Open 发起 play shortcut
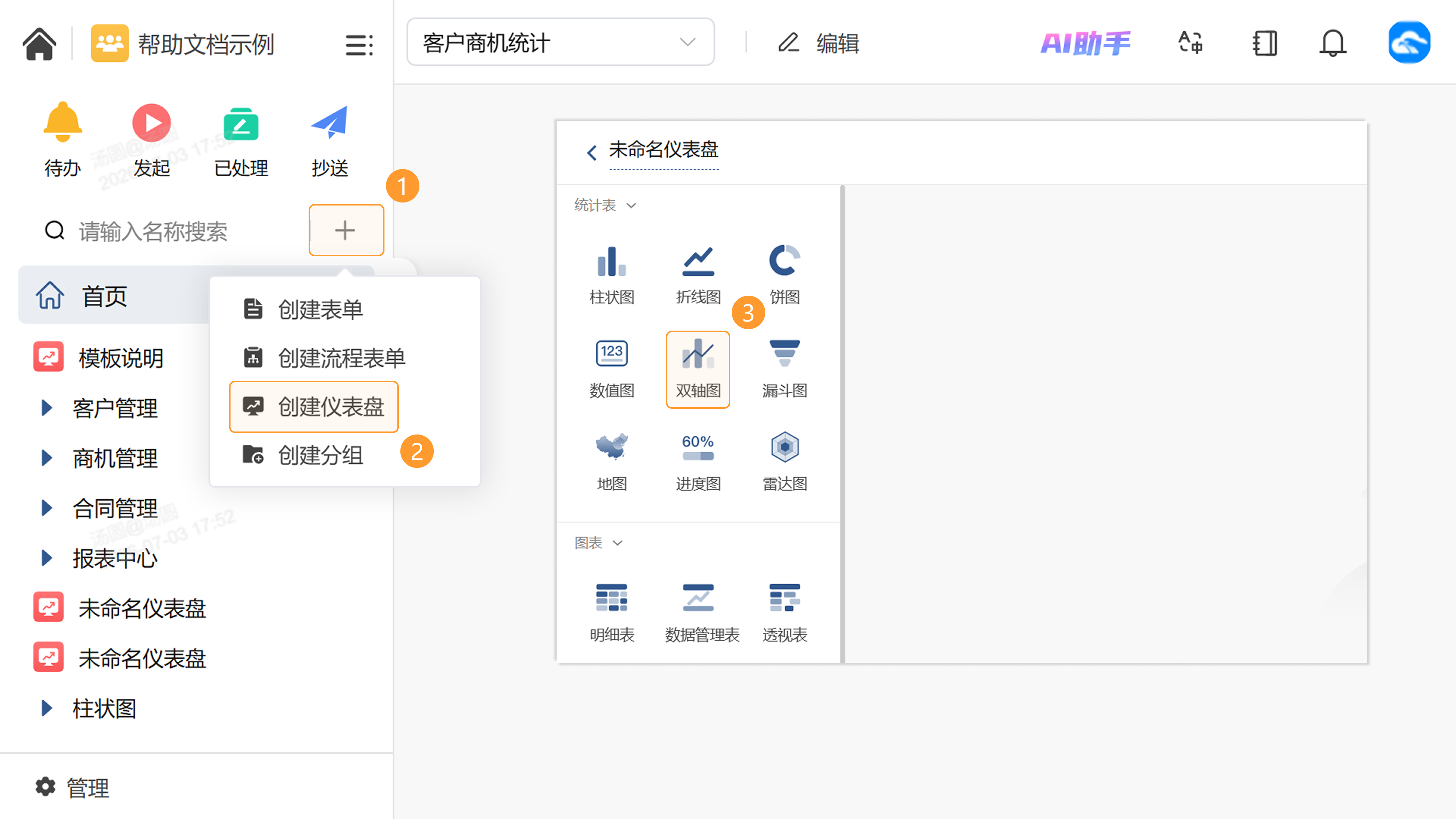 point(152,140)
